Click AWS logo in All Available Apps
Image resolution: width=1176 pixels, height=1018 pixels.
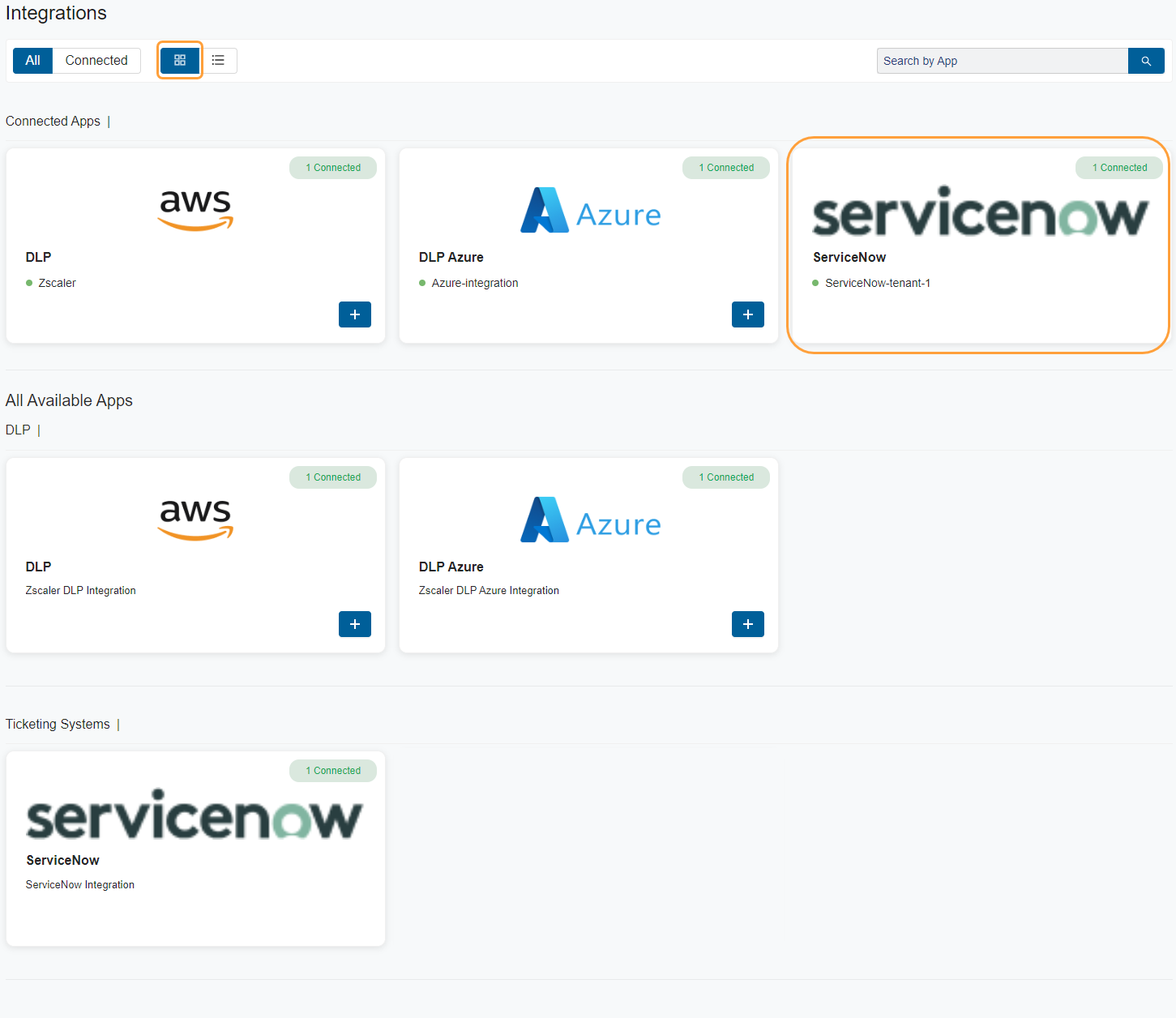point(195,519)
